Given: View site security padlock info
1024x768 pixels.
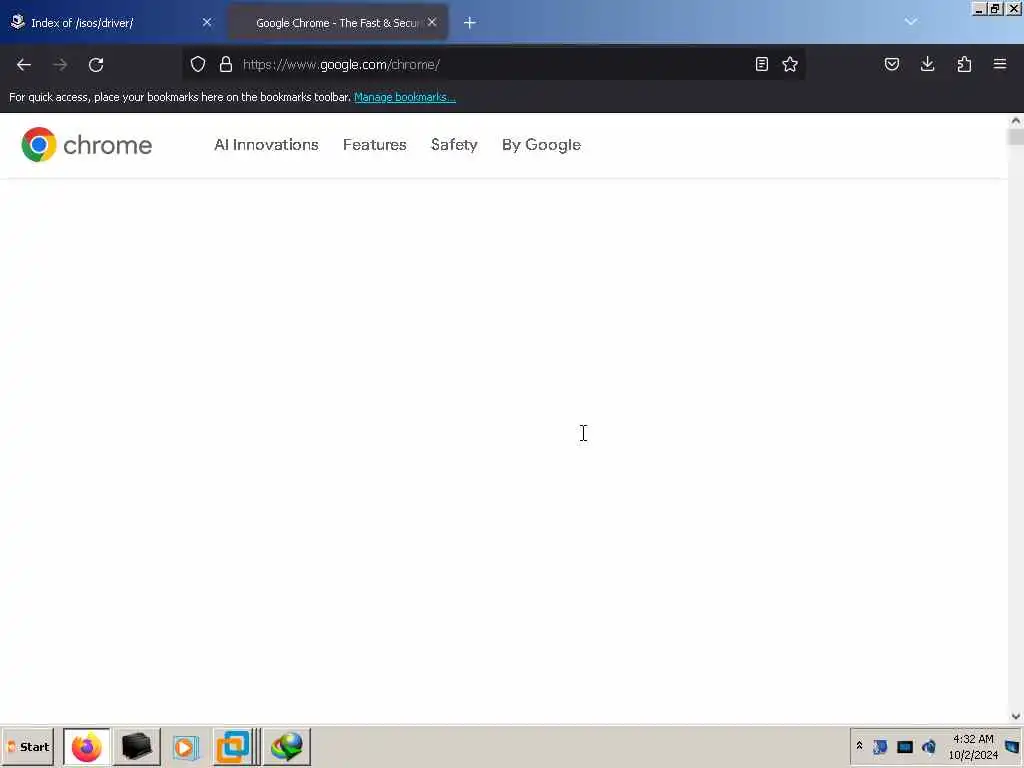Looking at the screenshot, I should (x=226, y=64).
